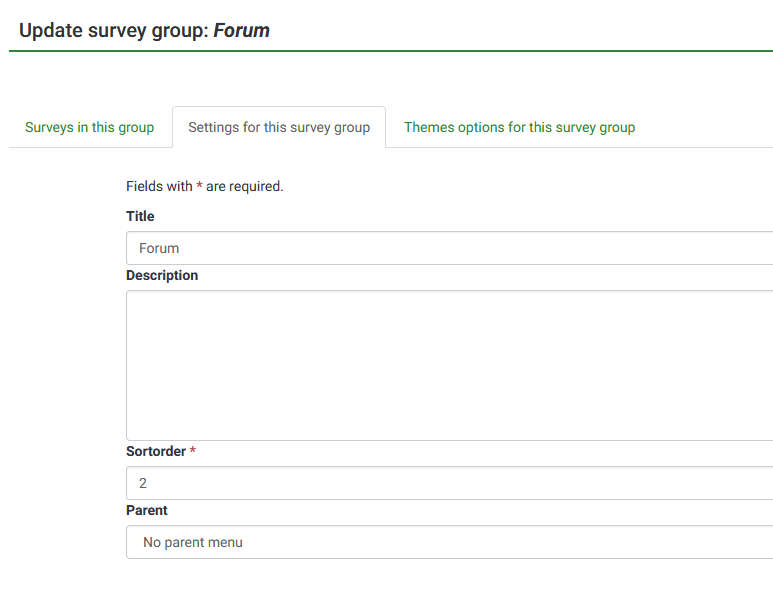The height and width of the screenshot is (589, 773).
Task: Click into the Title input field
Action: [450, 248]
